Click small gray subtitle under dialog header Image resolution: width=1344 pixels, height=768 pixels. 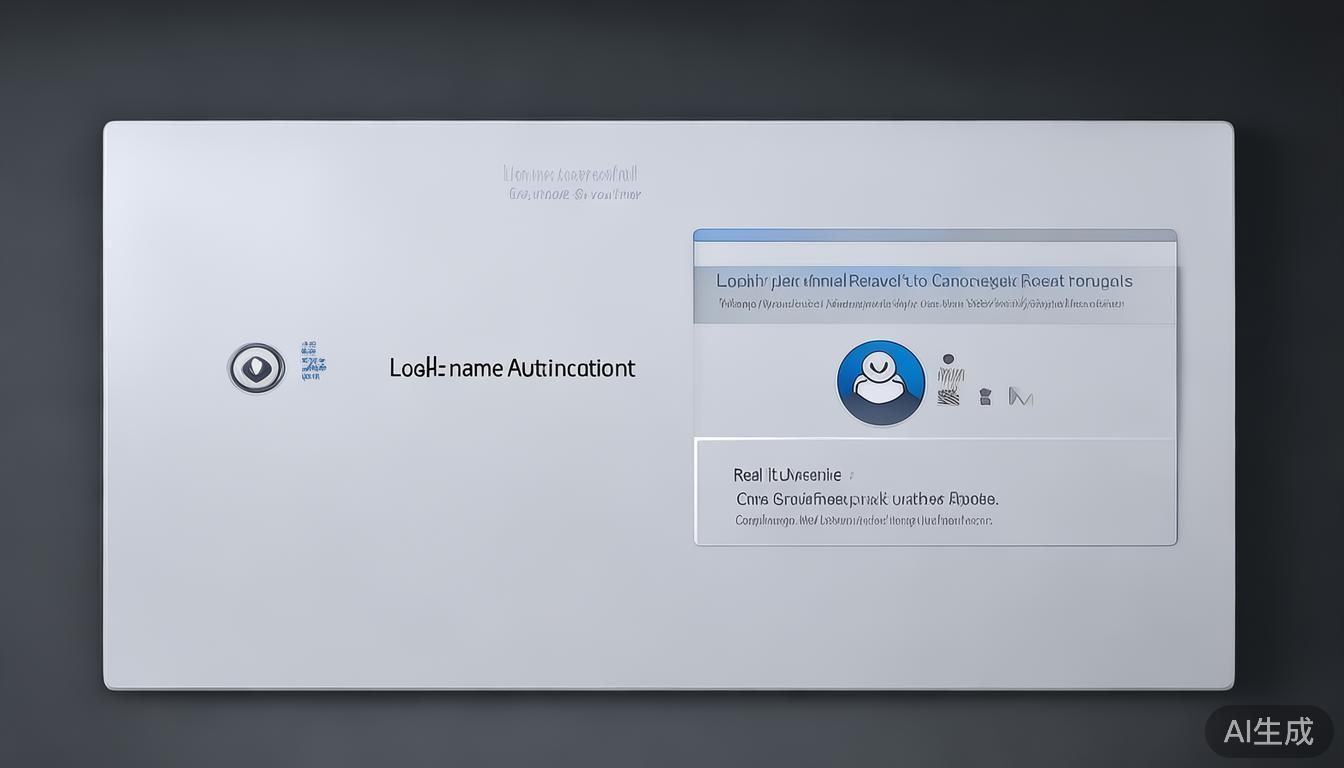[920, 303]
